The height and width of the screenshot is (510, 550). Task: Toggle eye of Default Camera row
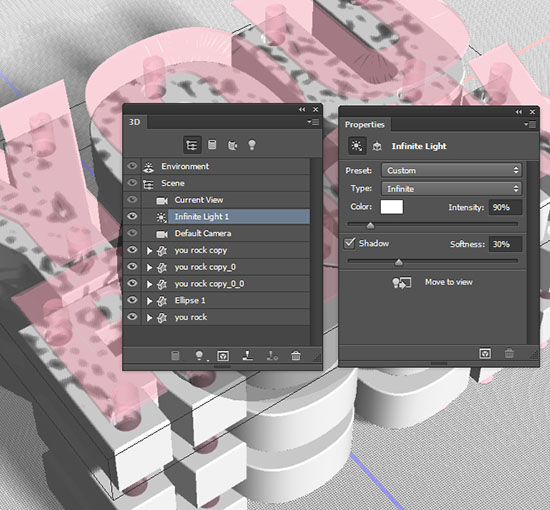click(132, 233)
